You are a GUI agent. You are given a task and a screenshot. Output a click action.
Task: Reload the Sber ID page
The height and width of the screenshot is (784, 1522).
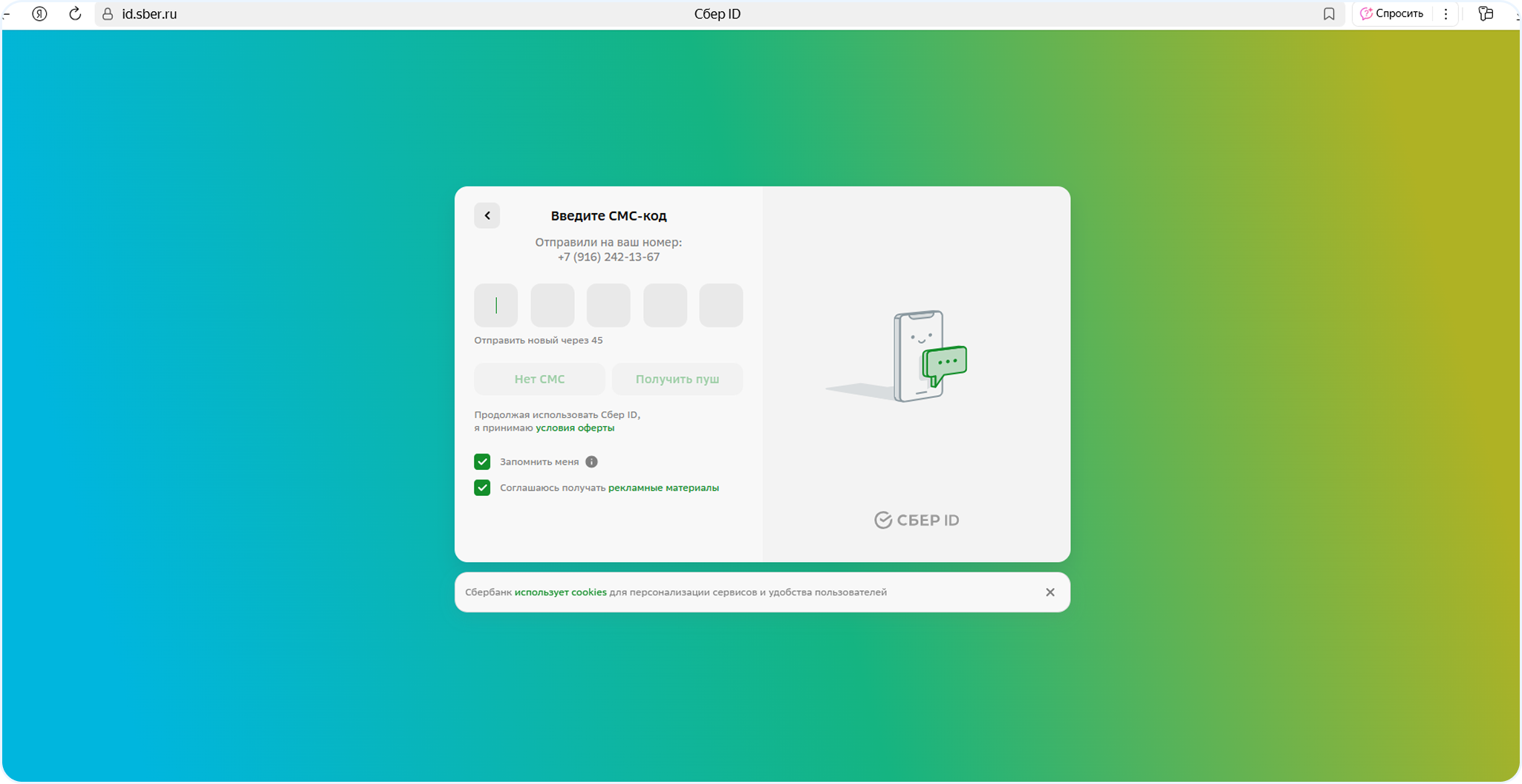[75, 13]
